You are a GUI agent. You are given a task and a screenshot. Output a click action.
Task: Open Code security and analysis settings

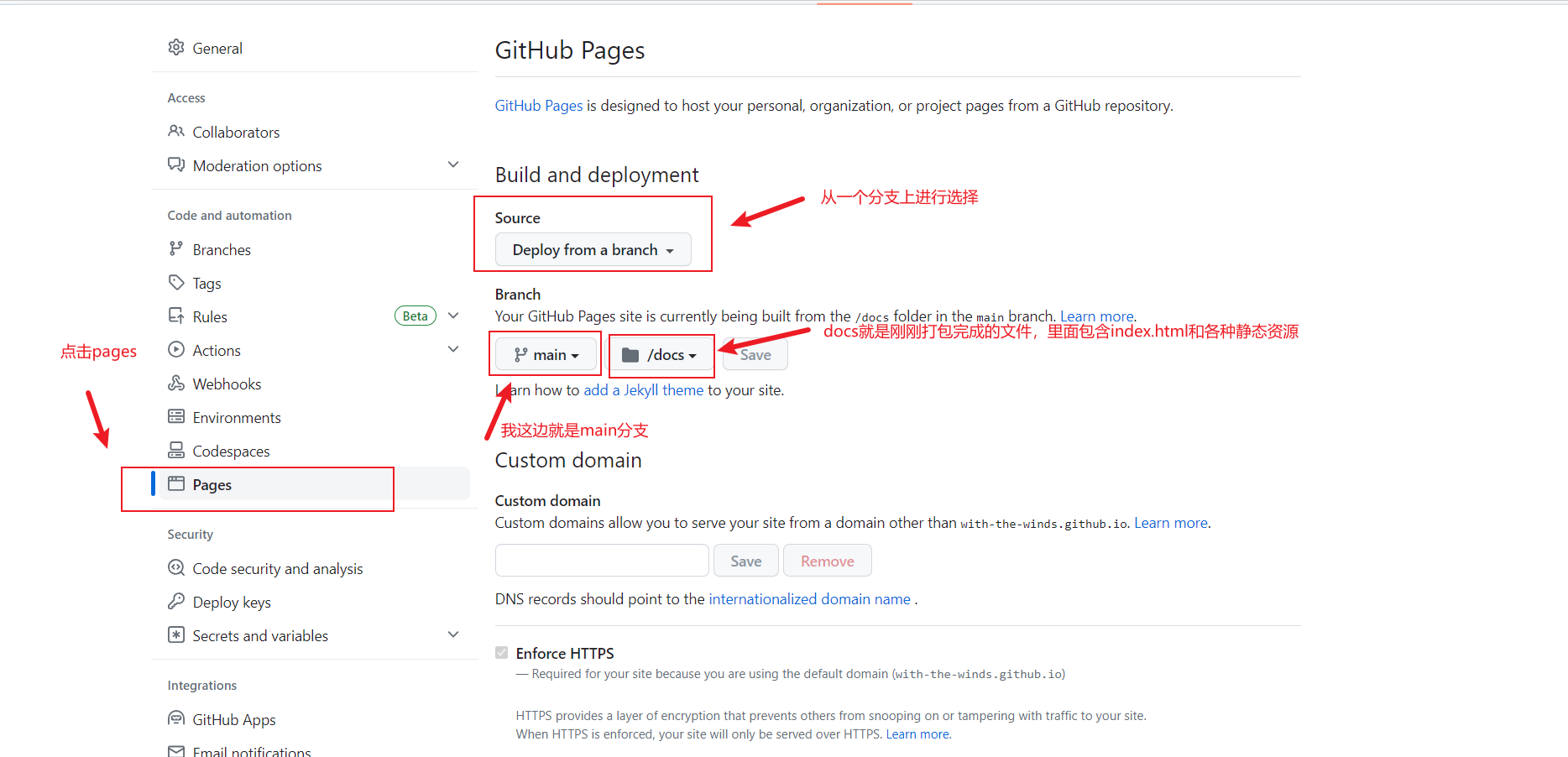tap(278, 568)
